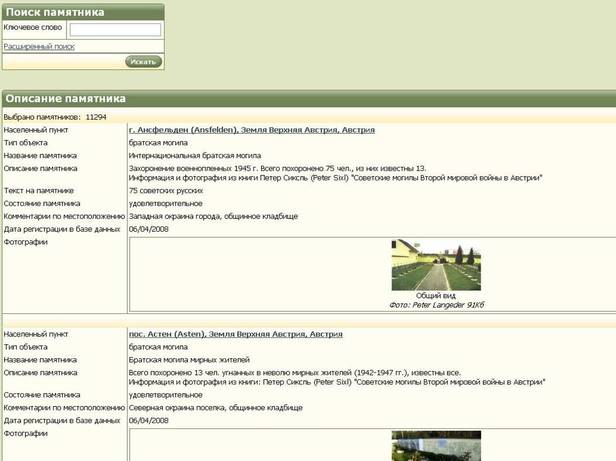The height and width of the screenshot is (461, 616).
Task: Select the 'Интернациональная братская могила' name text
Action: point(195,156)
